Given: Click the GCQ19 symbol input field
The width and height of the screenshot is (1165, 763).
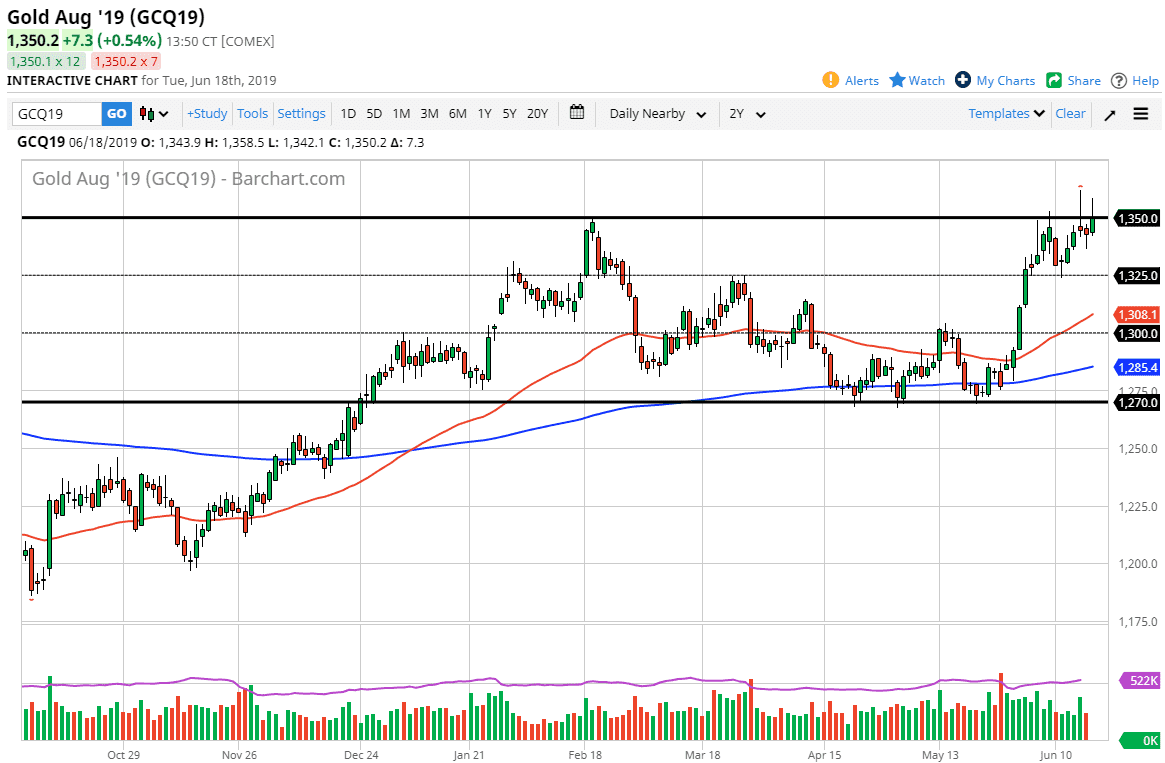Looking at the screenshot, I should click(x=57, y=114).
